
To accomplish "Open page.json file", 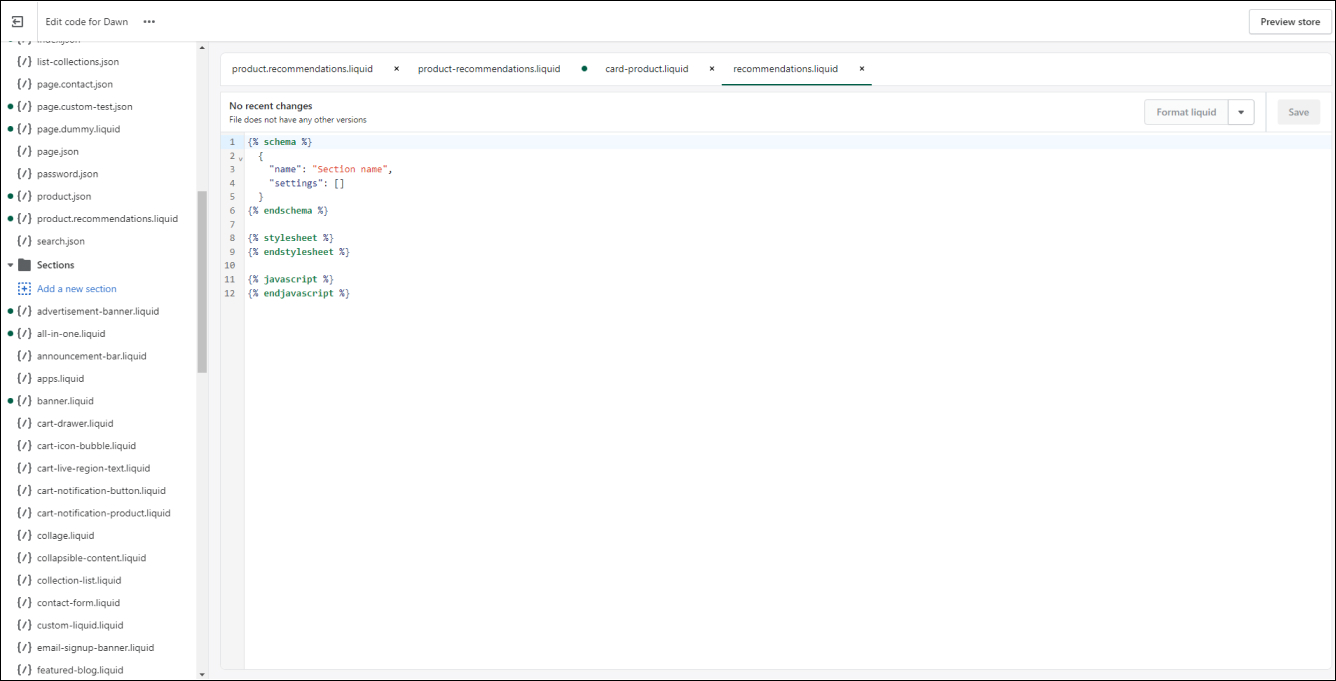I will click(58, 152).
